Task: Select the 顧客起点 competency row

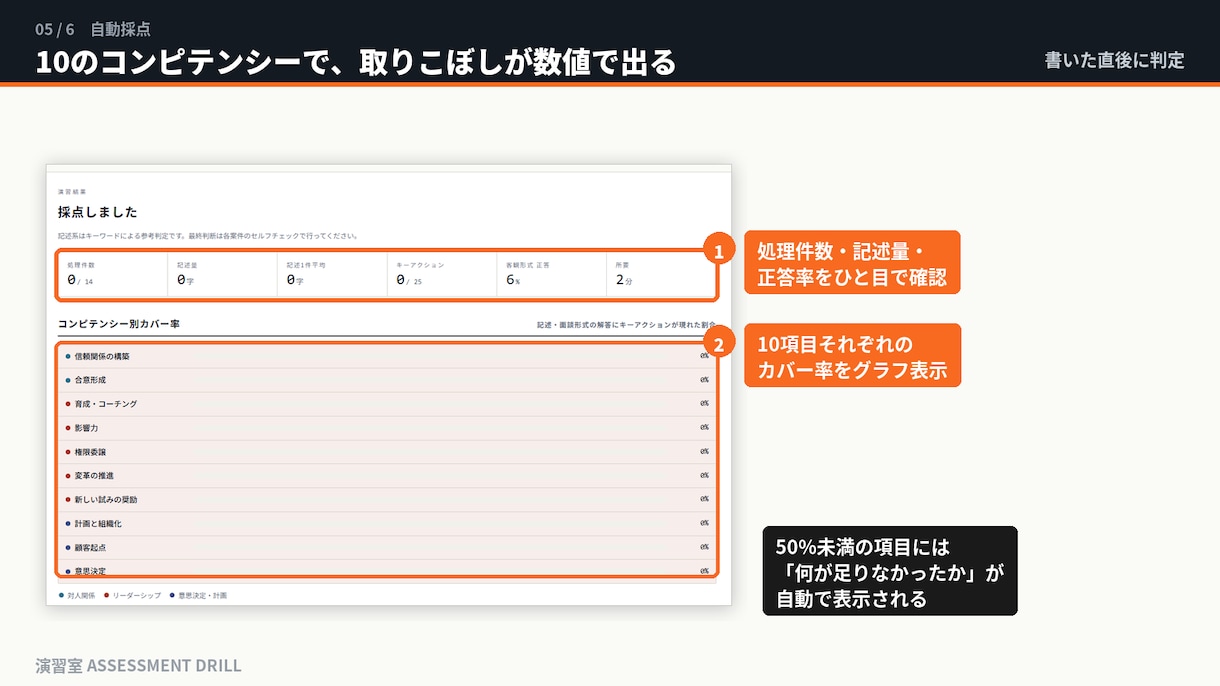Action: (387, 547)
